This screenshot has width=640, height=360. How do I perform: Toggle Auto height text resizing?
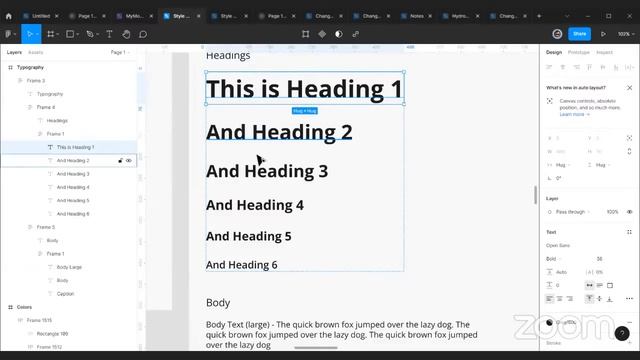click(600, 285)
